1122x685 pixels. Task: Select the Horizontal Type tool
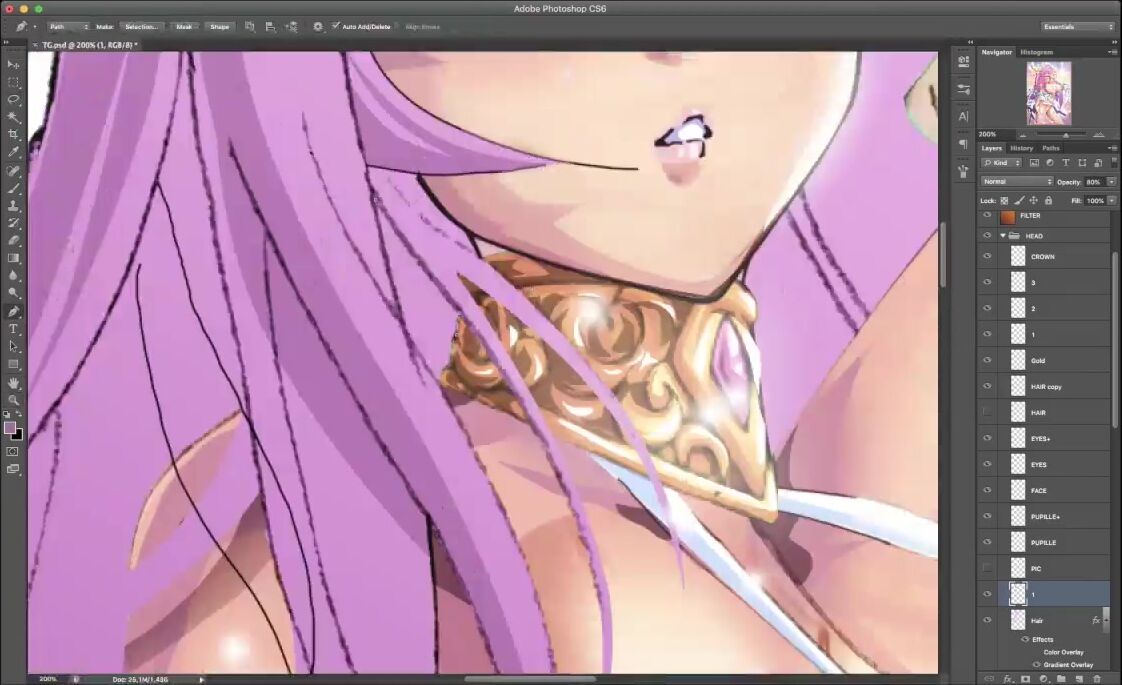(14, 329)
